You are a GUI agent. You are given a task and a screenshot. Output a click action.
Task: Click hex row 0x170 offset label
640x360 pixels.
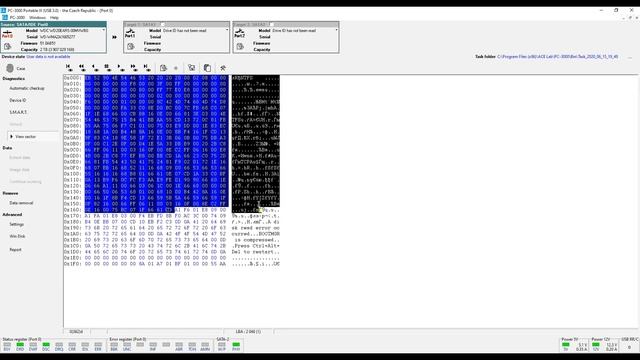(x=73, y=216)
